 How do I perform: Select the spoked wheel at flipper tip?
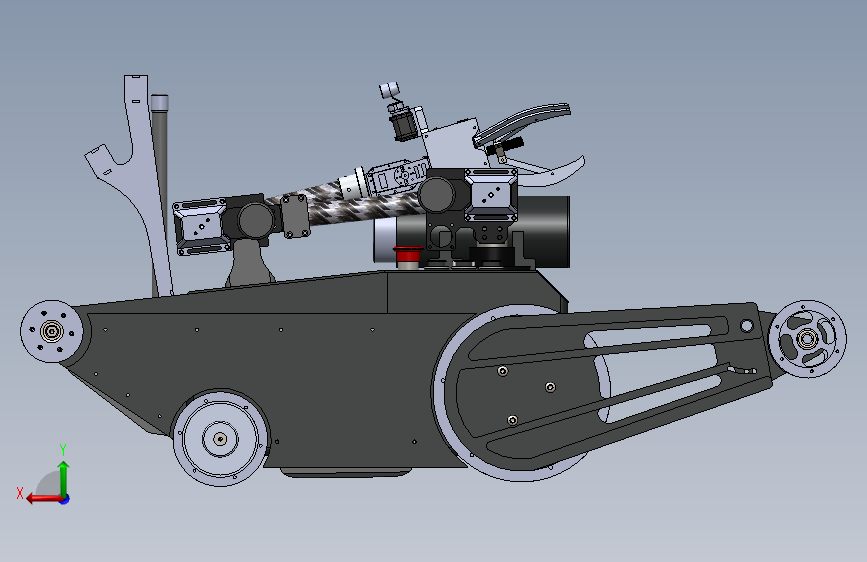click(807, 339)
